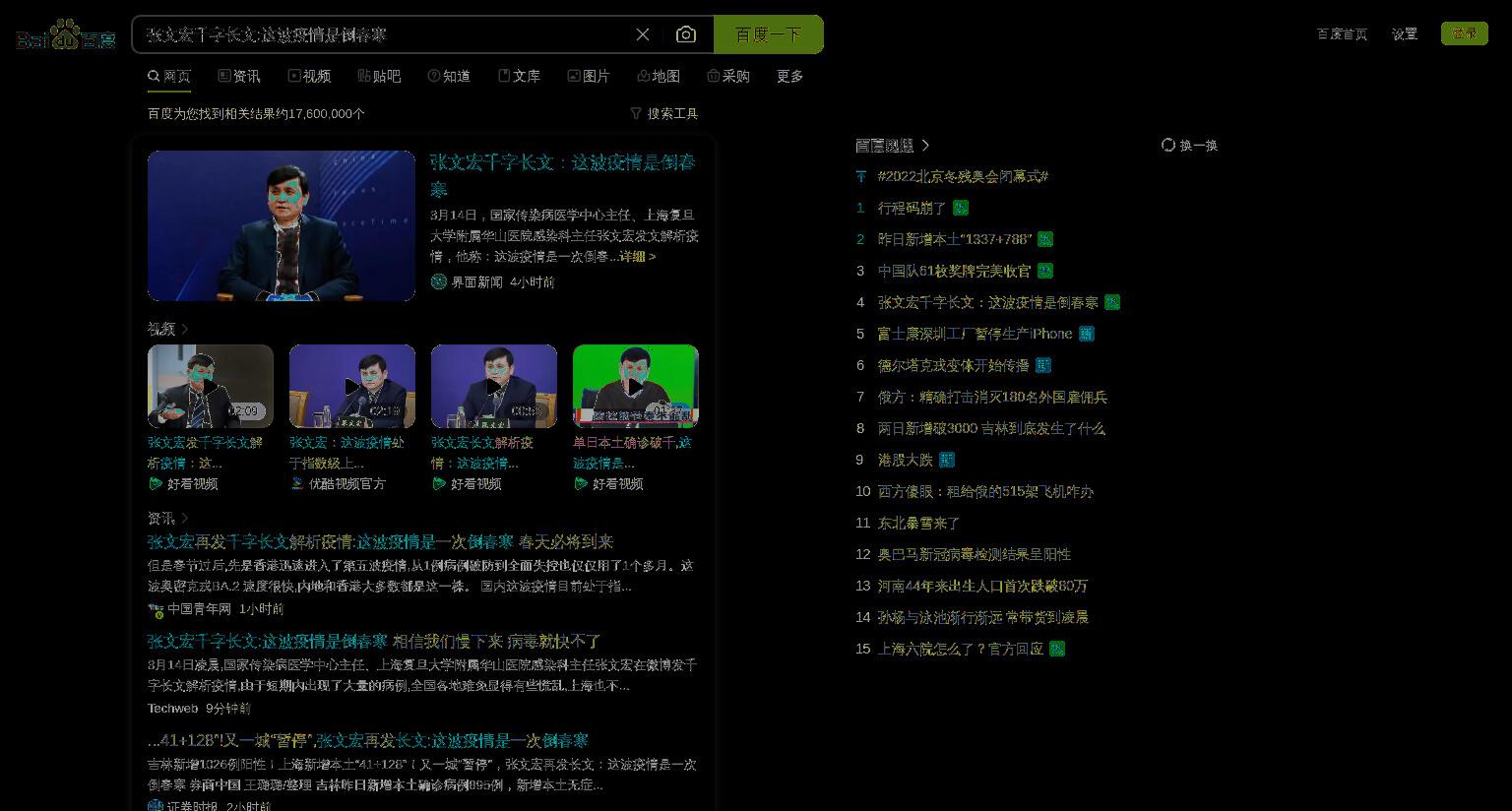Open hot search 河南44年来出生人口首次跌破80万
Image resolution: width=1512 pixels, height=811 pixels.
coord(982,586)
